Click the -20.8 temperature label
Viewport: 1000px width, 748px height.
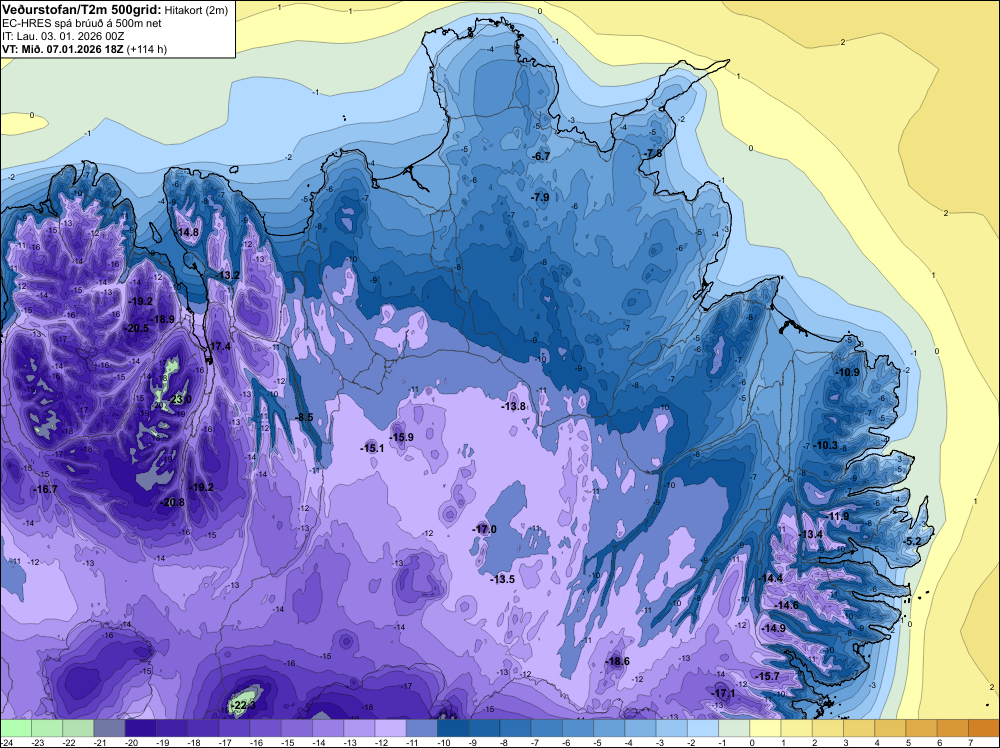click(x=173, y=502)
